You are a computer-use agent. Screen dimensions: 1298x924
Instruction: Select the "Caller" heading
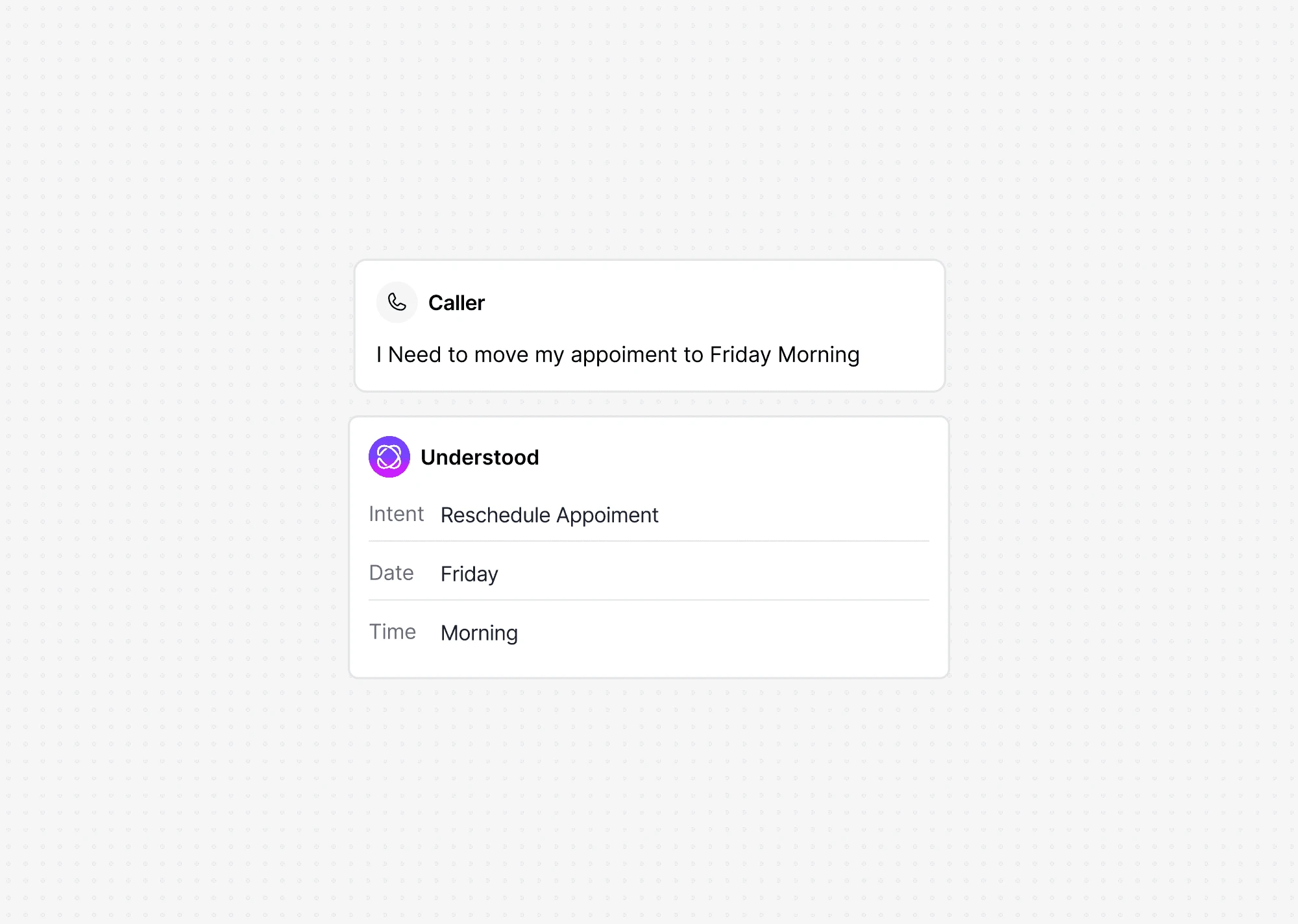(x=456, y=303)
